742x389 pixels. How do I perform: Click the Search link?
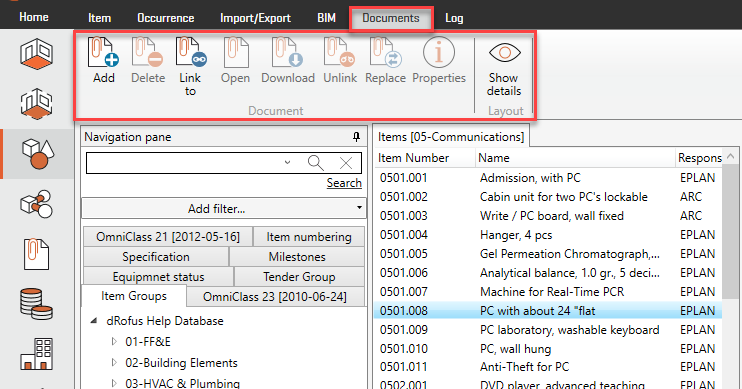tap(344, 183)
